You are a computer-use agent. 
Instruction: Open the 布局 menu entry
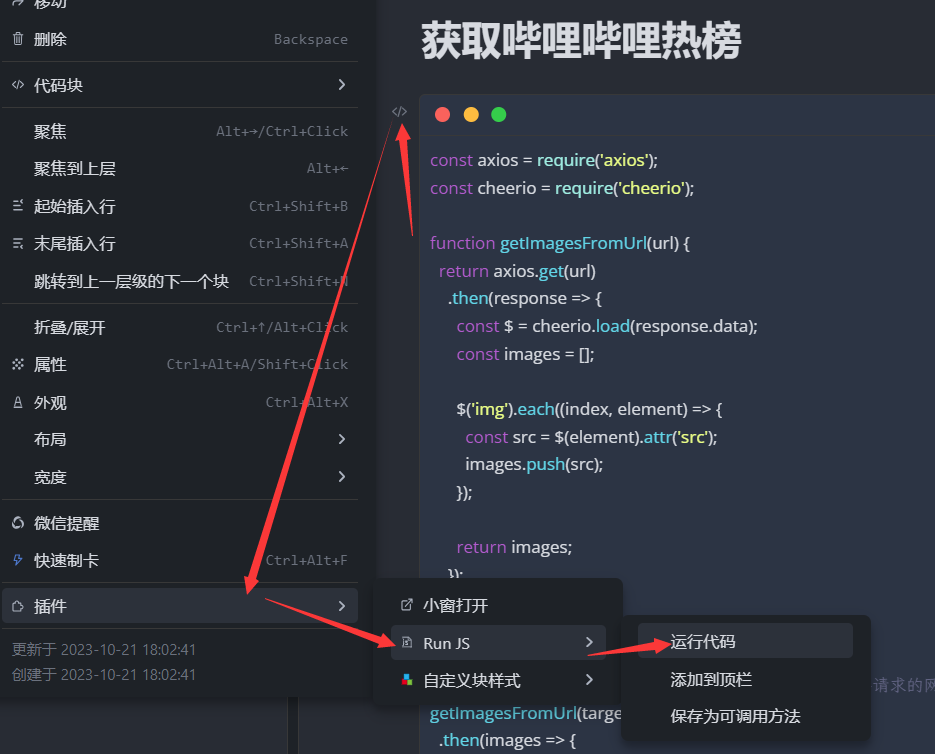(x=180, y=440)
